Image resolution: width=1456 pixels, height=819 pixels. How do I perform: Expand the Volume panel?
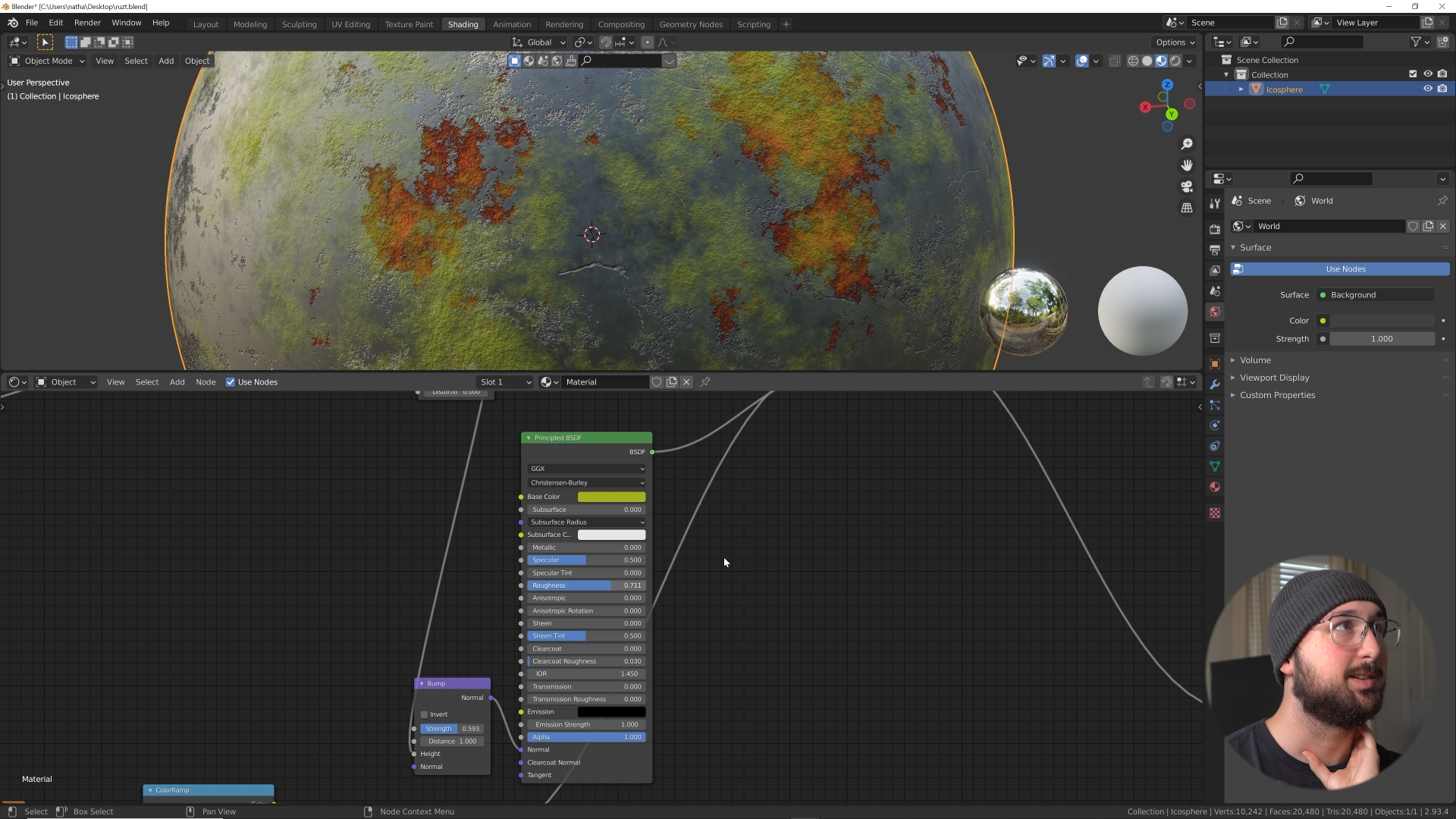pos(1255,360)
